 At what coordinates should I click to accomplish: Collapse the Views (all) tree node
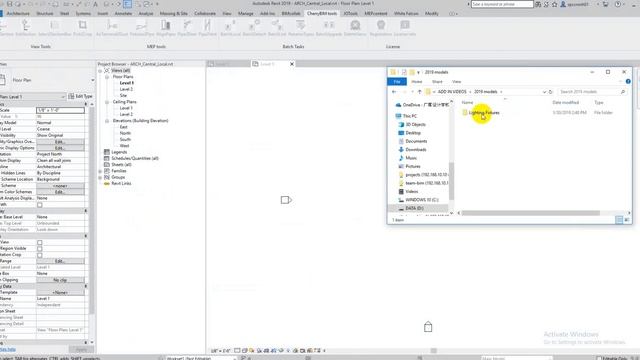point(100,71)
